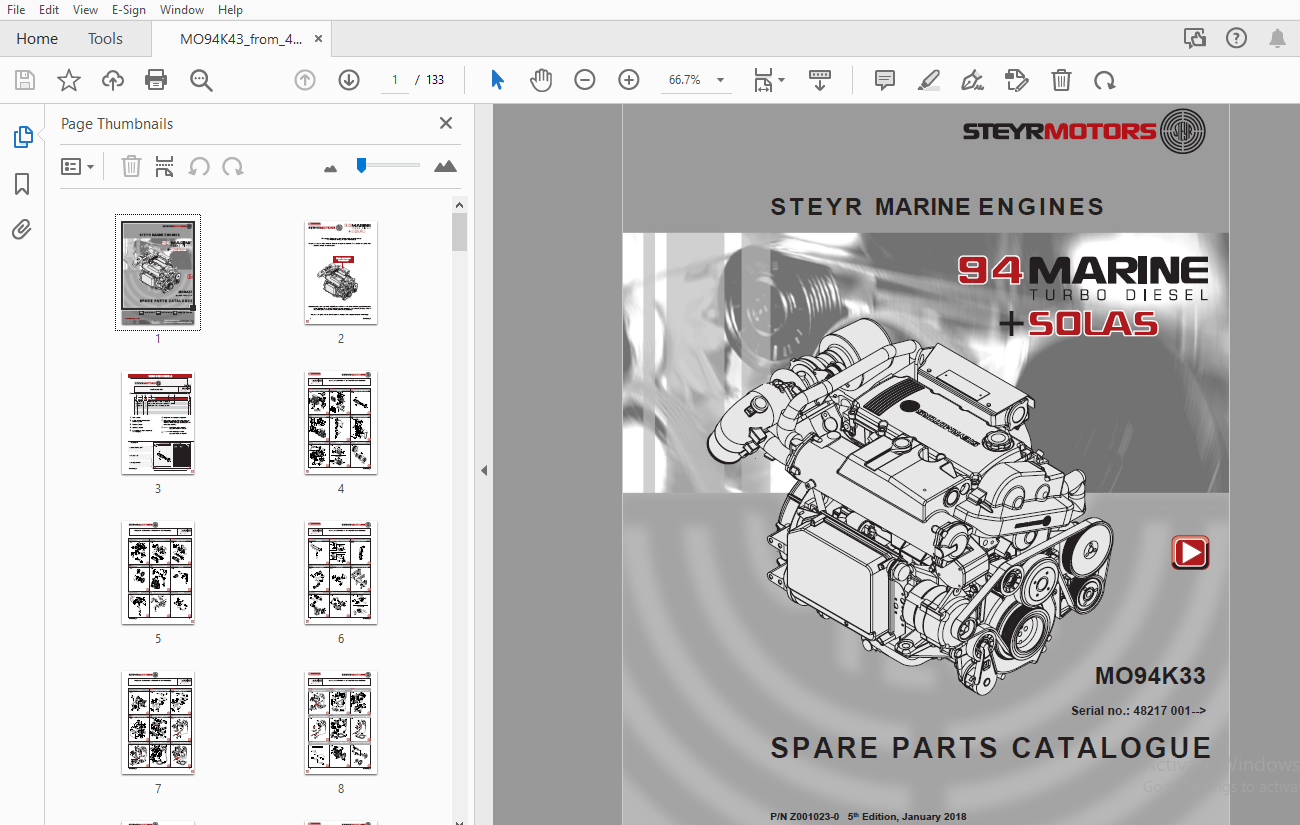Open the File menu
This screenshot has height=825, width=1300.
point(16,10)
